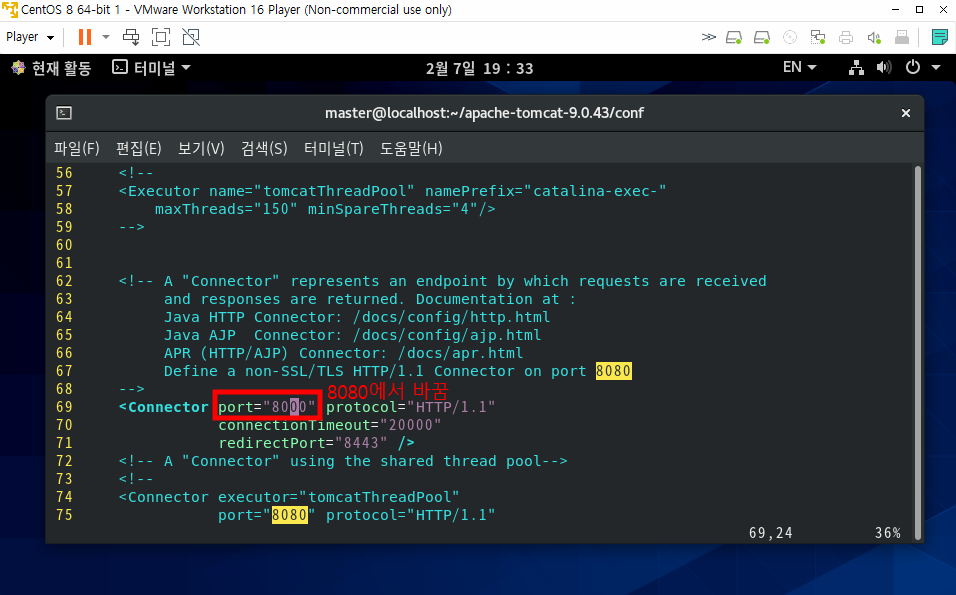Open the 도움말(H) menu
This screenshot has width=956, height=595.
tap(411, 148)
